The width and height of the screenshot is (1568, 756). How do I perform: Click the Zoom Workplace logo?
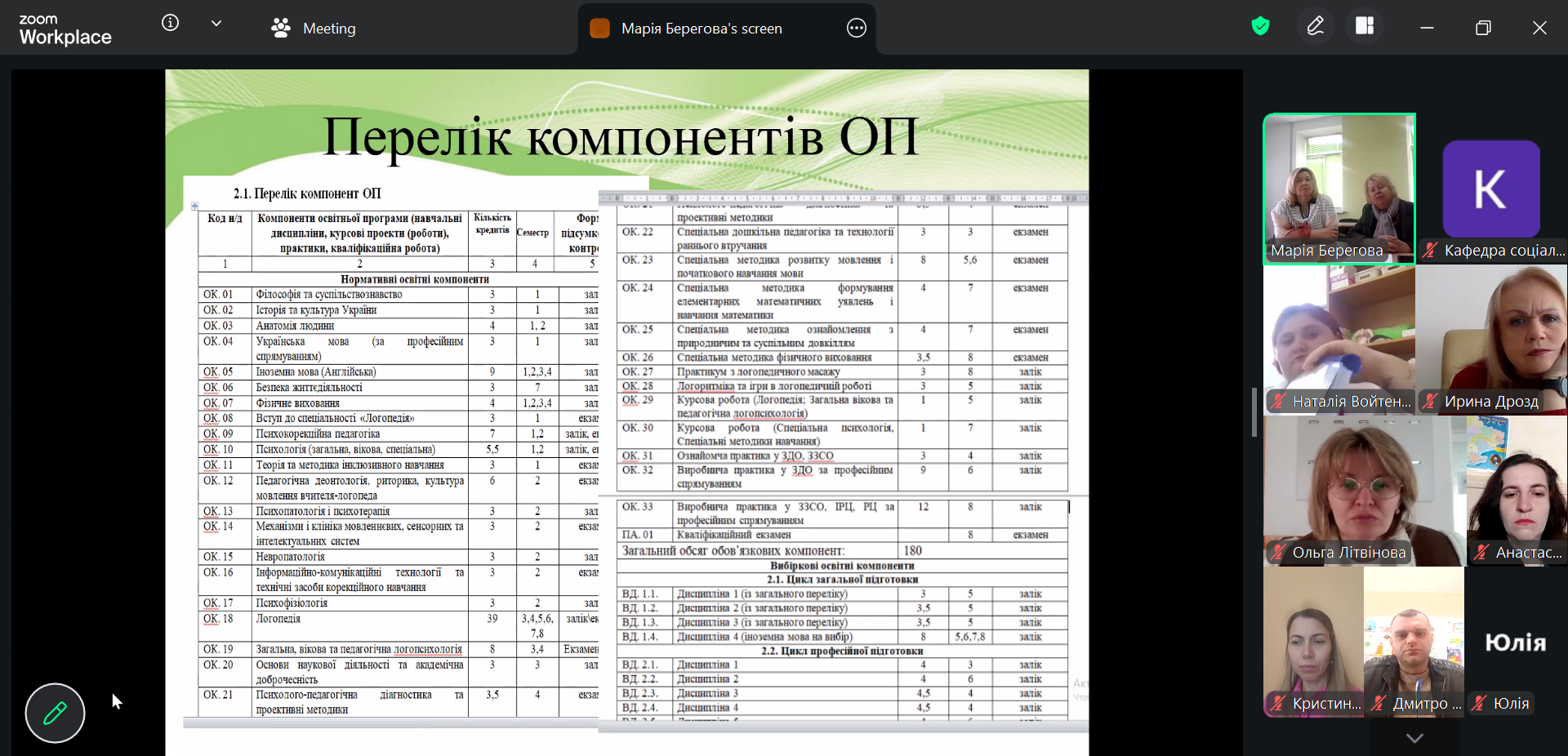(x=65, y=29)
